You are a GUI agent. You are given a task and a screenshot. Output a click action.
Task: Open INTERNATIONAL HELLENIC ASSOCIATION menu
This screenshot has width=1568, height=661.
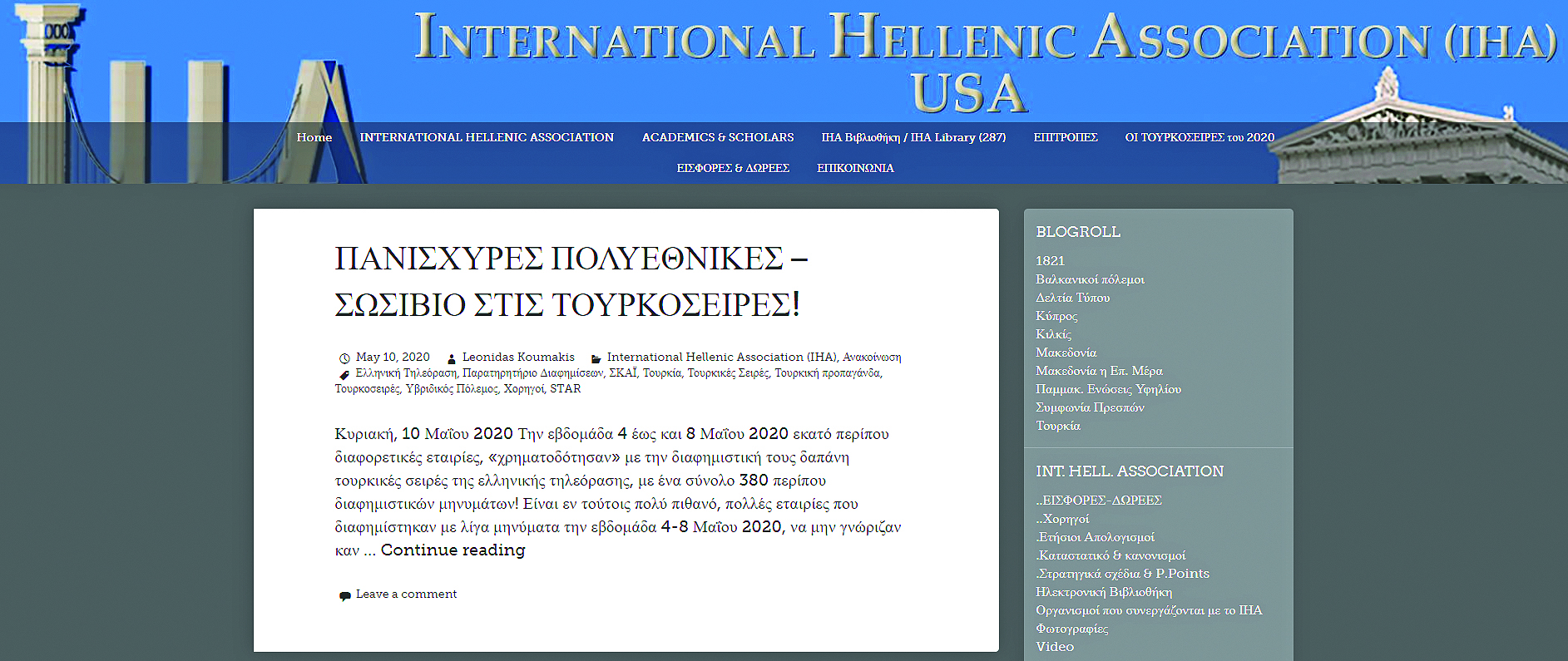(487, 137)
